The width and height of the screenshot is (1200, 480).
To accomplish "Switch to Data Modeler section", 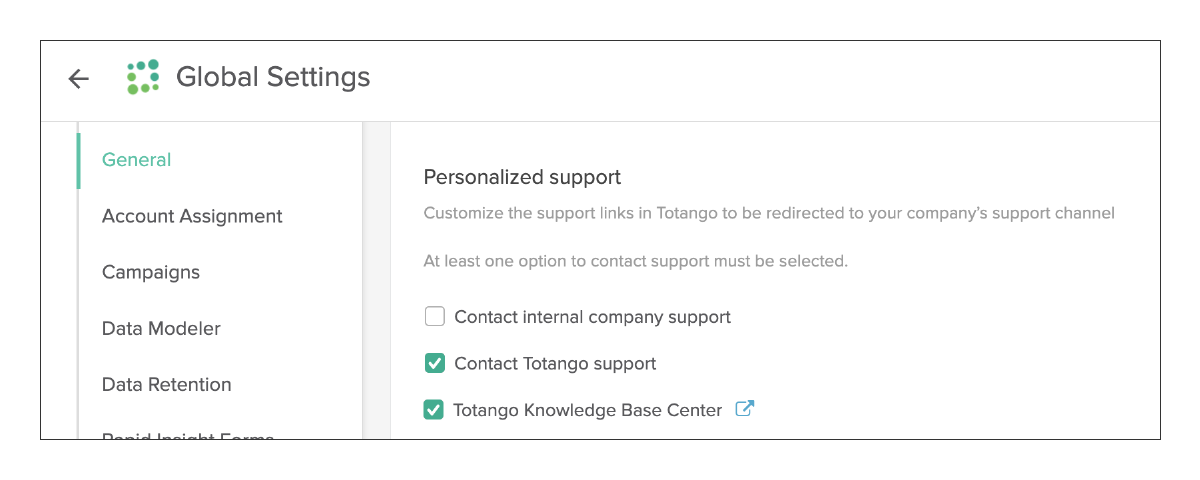I will [161, 328].
